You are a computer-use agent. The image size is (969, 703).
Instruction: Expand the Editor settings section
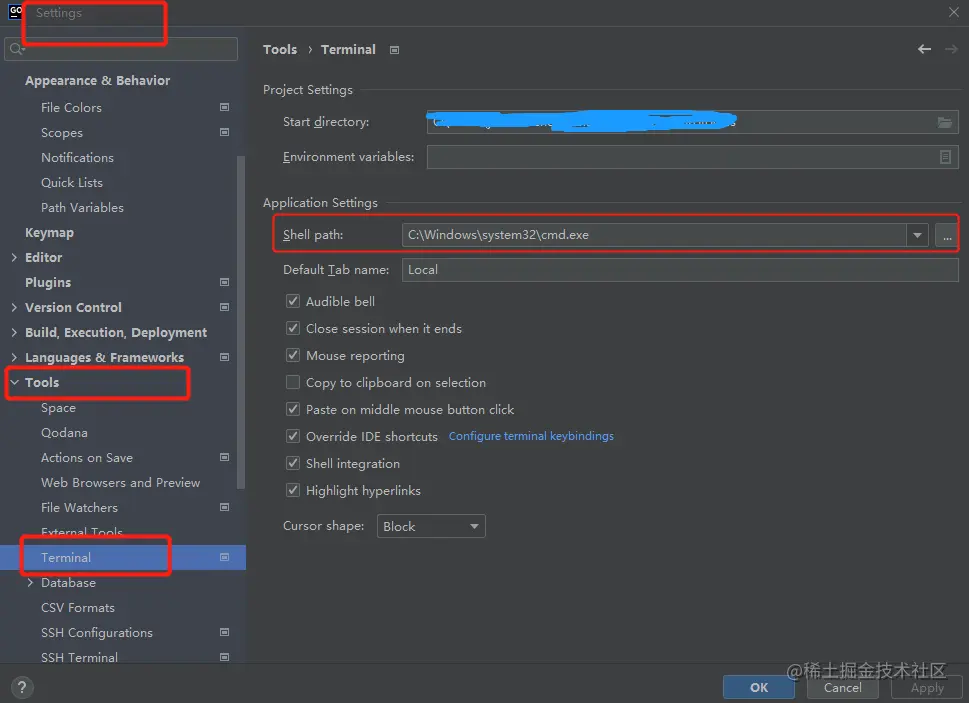pos(14,257)
